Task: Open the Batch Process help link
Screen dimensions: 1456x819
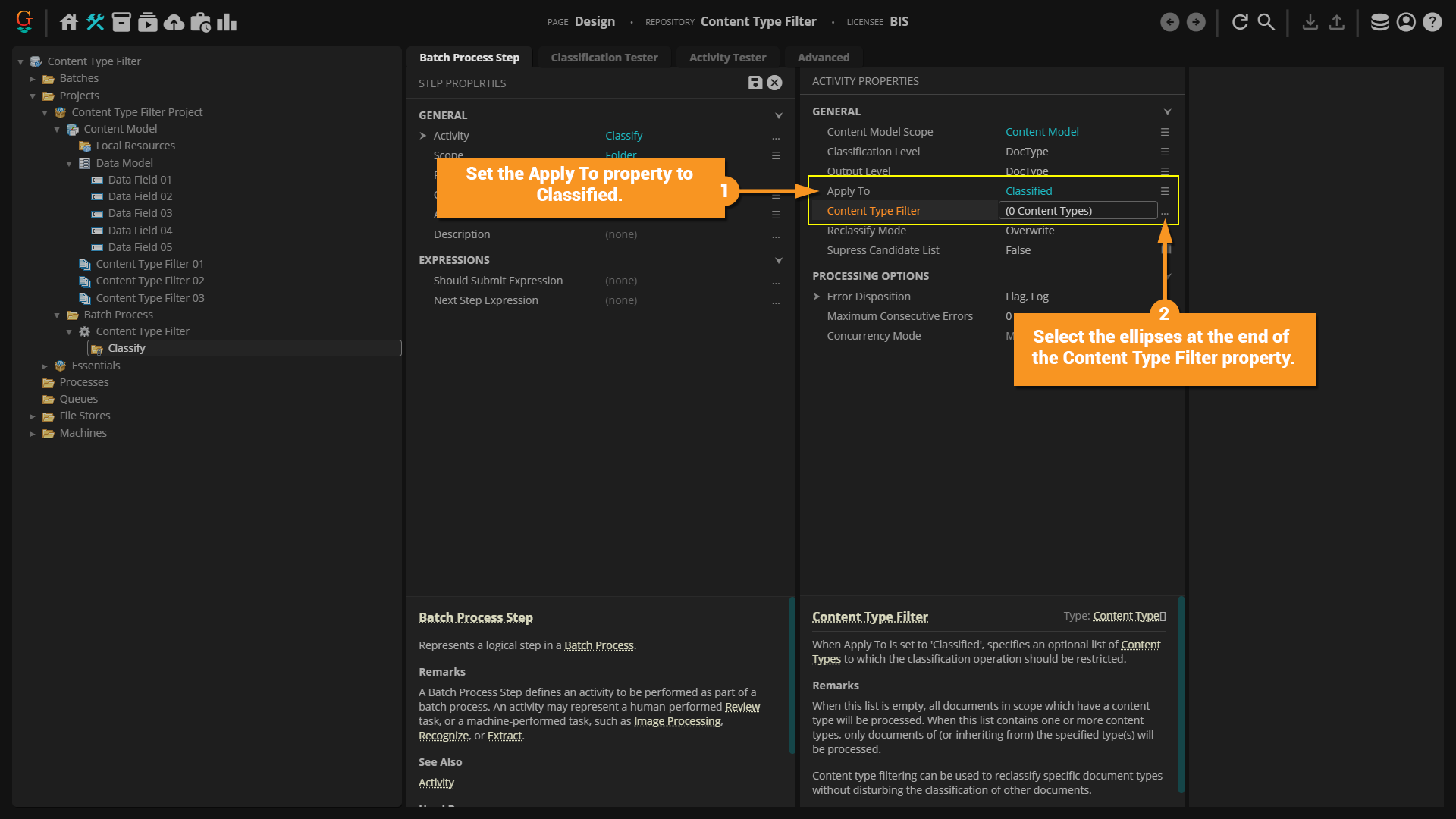Action: coord(599,645)
